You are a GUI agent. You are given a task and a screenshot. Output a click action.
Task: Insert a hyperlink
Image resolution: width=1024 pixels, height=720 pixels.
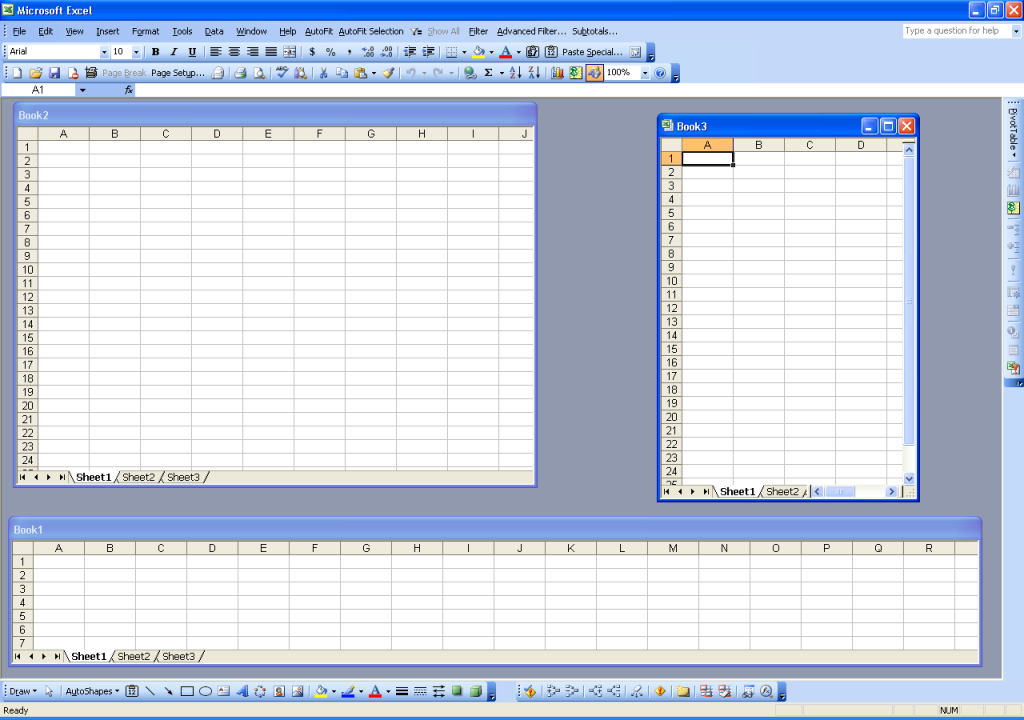(470, 73)
